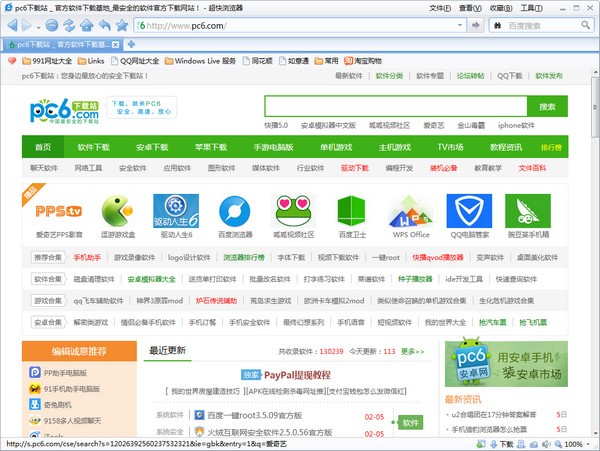
Task: Click the magnifier in Baidu search box
Action: coord(585,25)
